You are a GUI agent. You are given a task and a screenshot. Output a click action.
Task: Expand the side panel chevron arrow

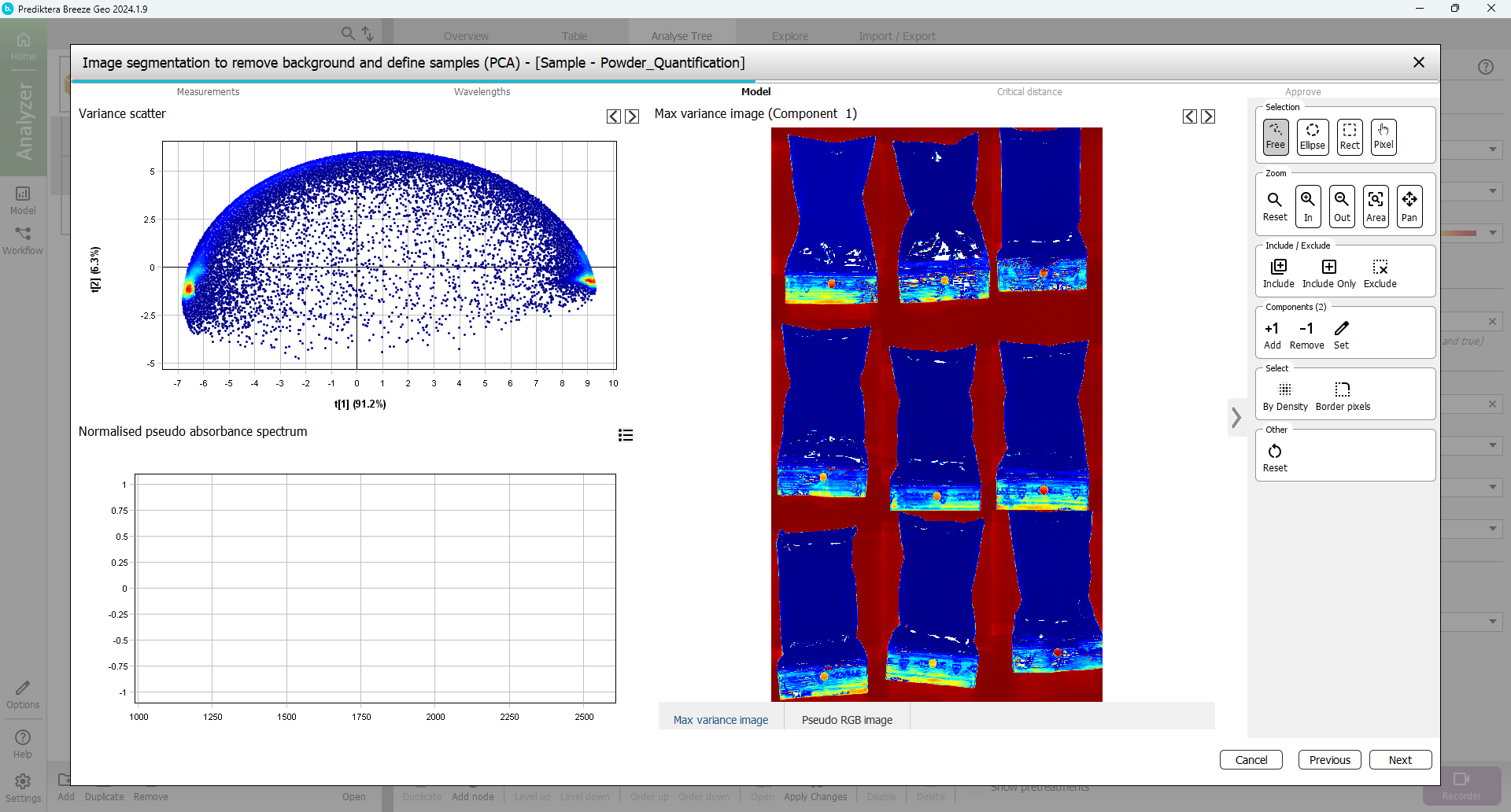click(x=1236, y=418)
